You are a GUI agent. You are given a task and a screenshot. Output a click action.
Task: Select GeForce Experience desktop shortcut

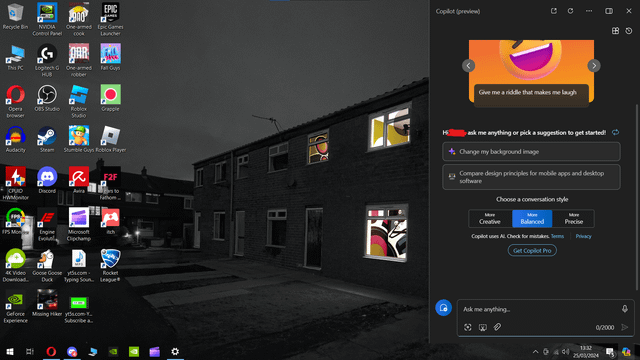(x=15, y=307)
